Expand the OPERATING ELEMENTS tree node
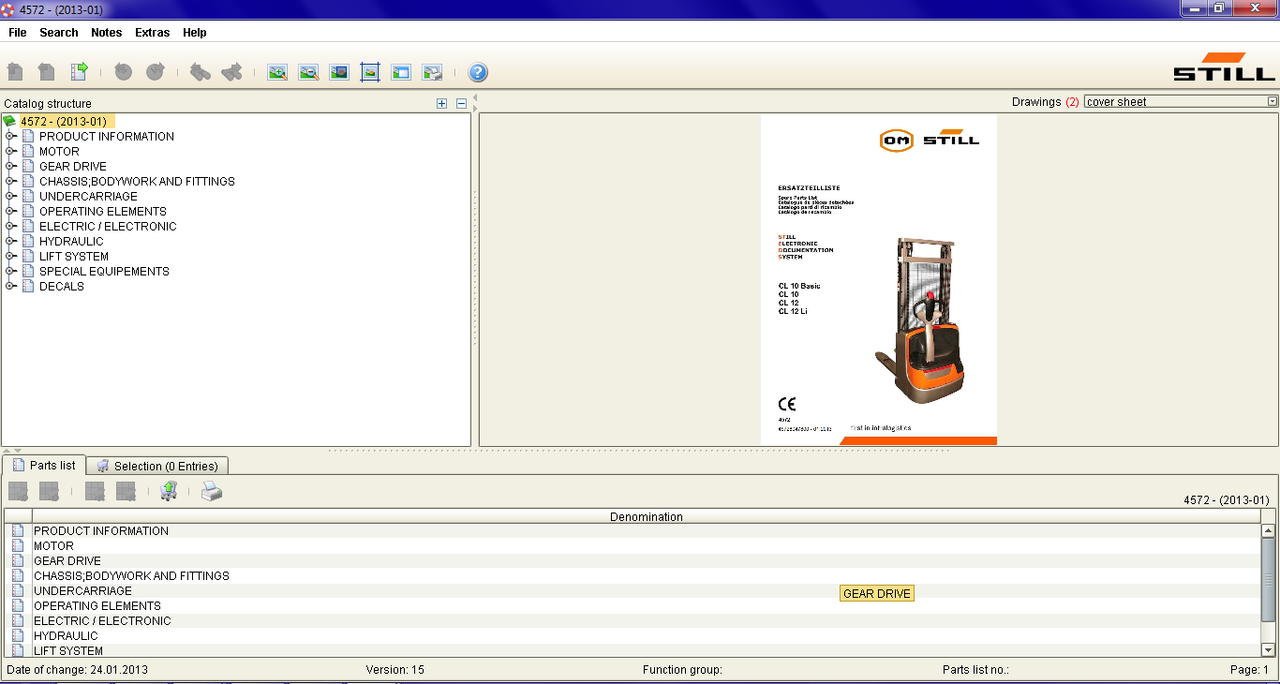The width and height of the screenshot is (1280, 684). 10,212
